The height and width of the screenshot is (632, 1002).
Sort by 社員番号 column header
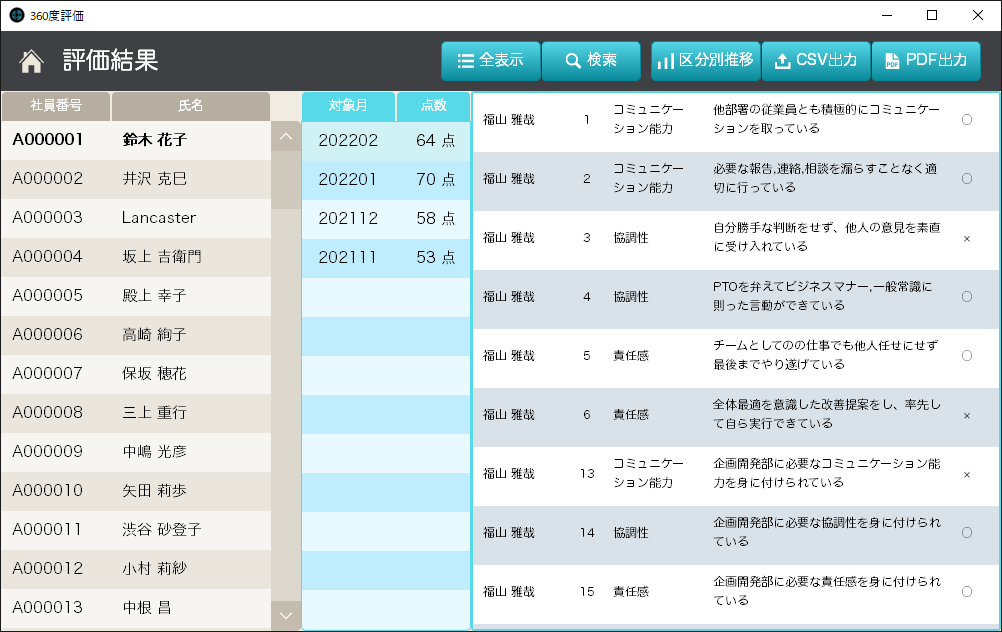tap(56, 106)
